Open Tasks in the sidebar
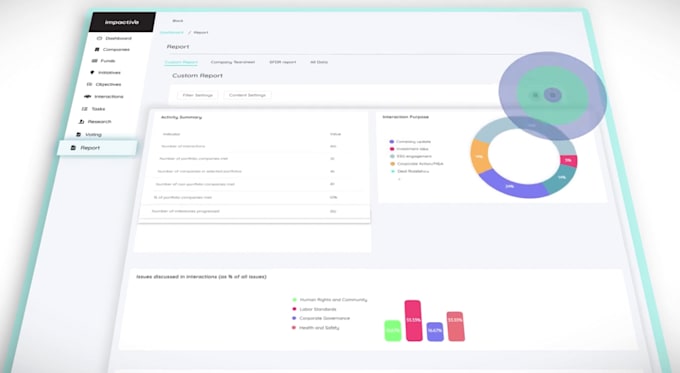This screenshot has height=373, width=680. tap(98, 109)
